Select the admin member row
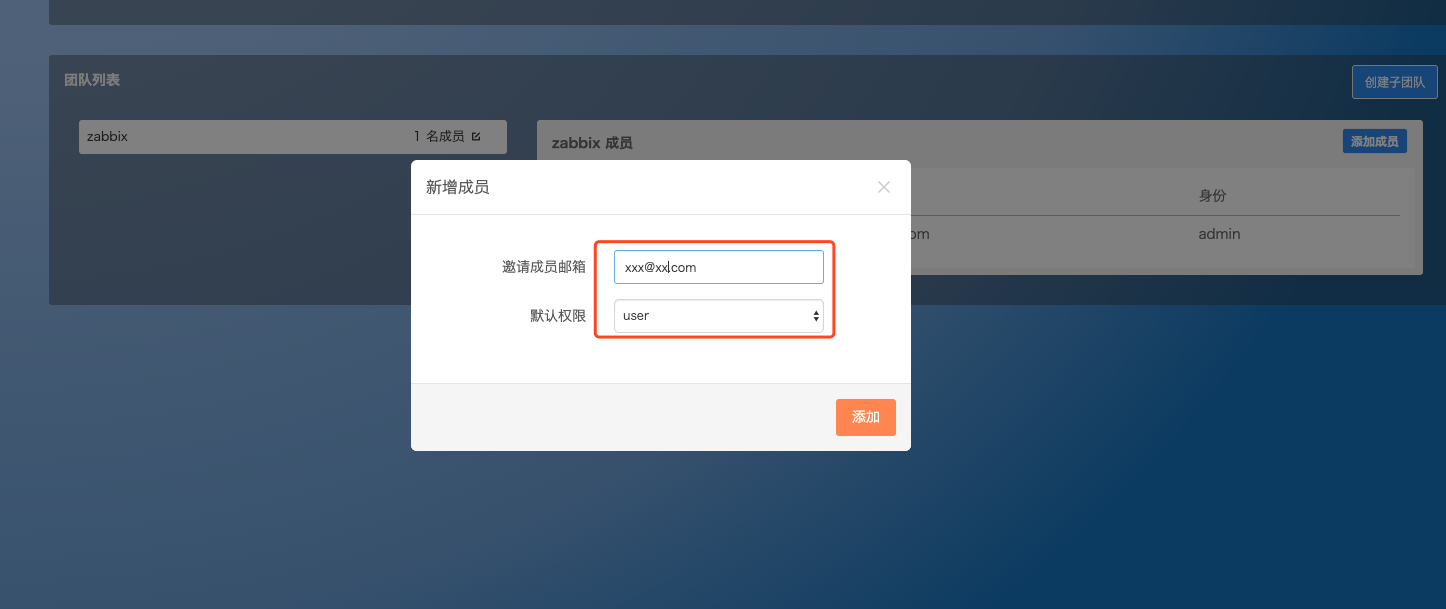 (1218, 233)
